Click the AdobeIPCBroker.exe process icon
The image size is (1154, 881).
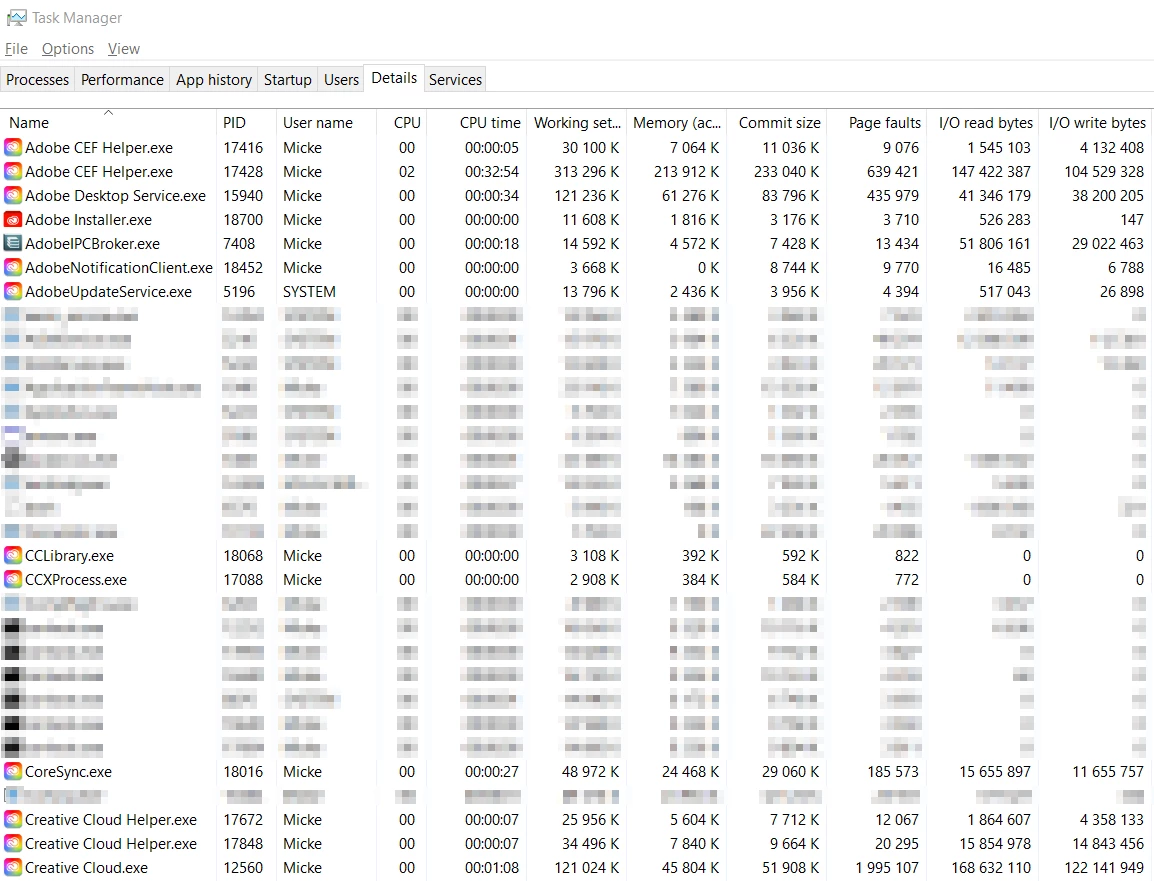13,244
